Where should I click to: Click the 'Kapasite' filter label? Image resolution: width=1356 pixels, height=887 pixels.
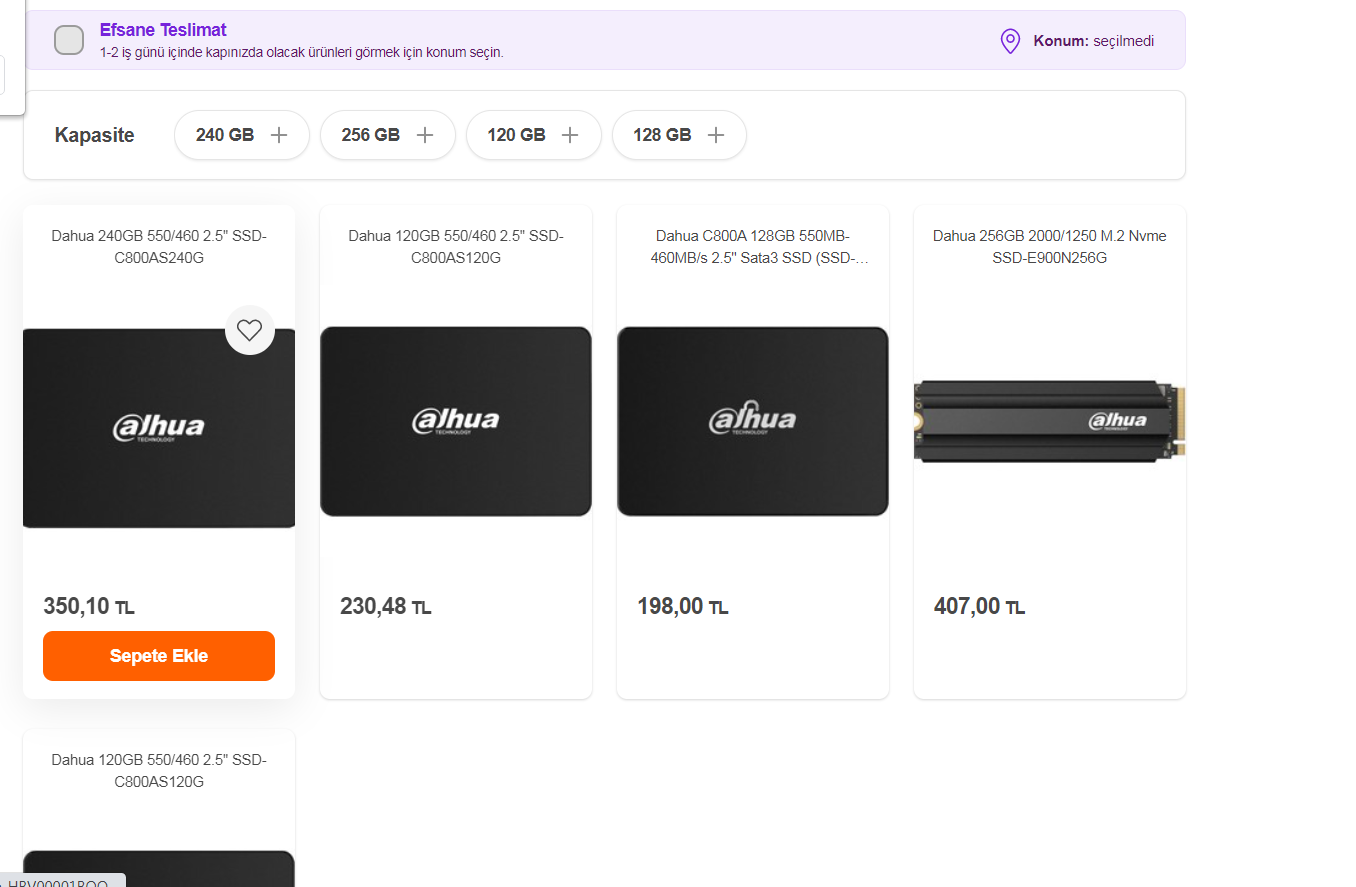point(95,135)
